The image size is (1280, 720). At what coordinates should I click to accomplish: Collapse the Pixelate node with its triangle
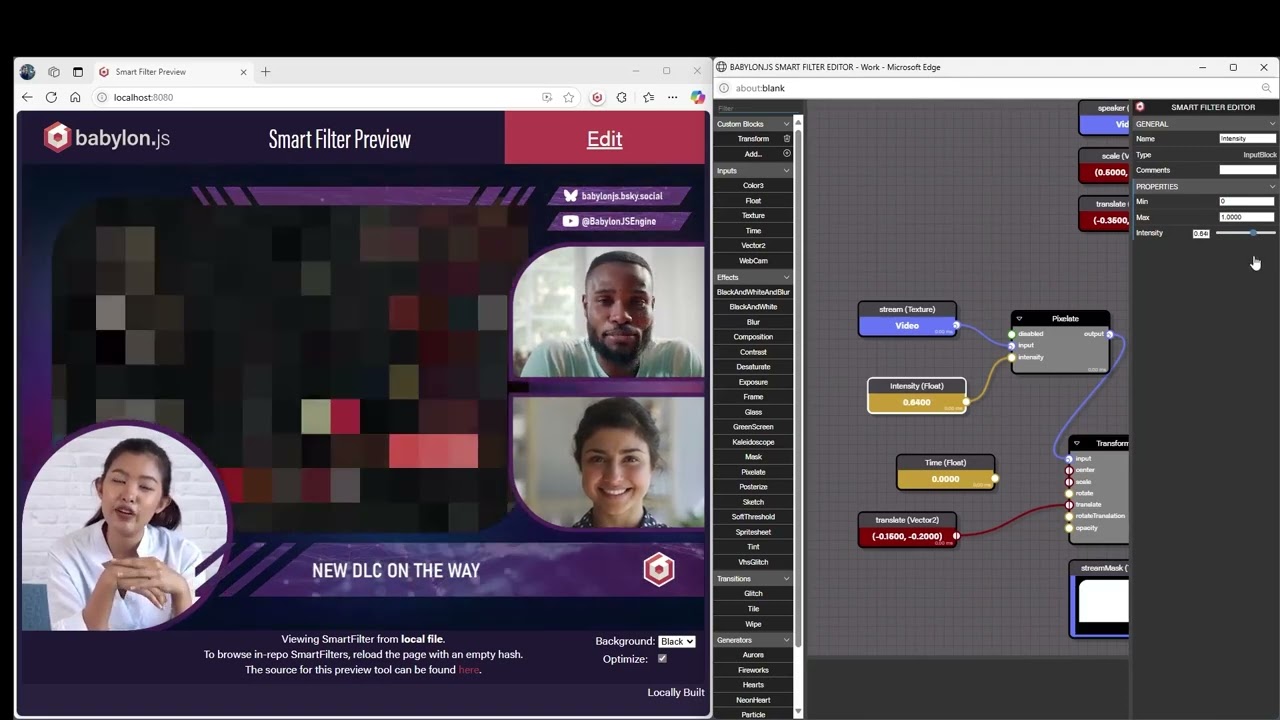click(1019, 319)
